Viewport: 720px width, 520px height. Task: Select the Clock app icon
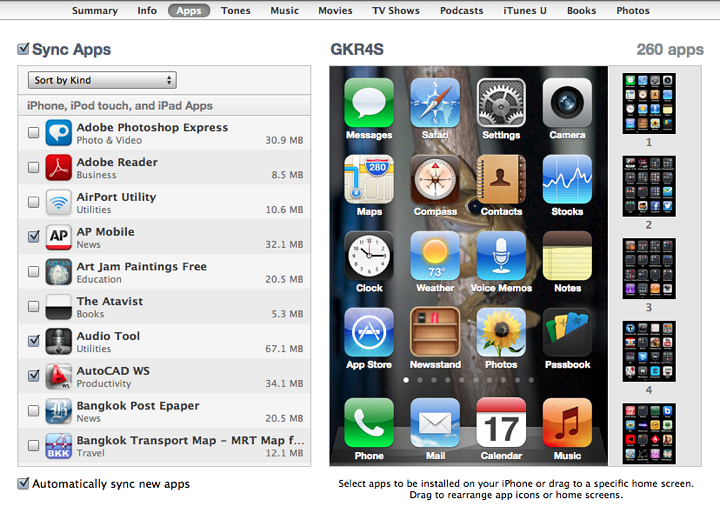click(x=369, y=256)
